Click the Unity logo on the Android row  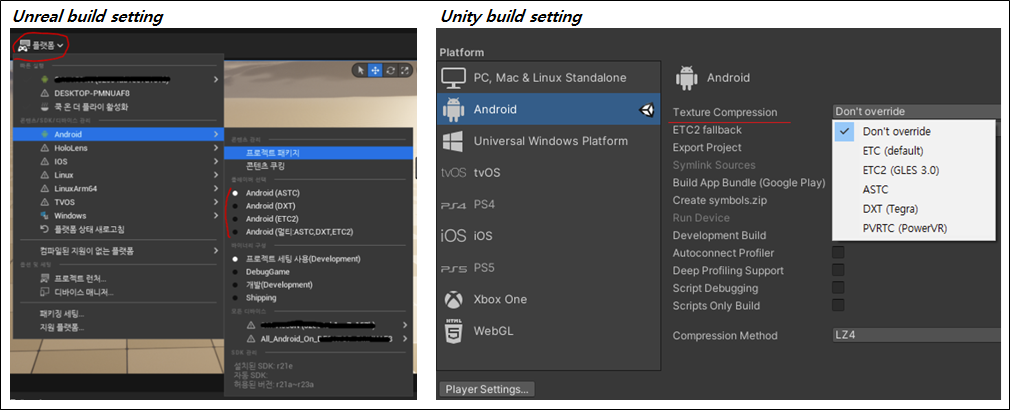(646, 110)
